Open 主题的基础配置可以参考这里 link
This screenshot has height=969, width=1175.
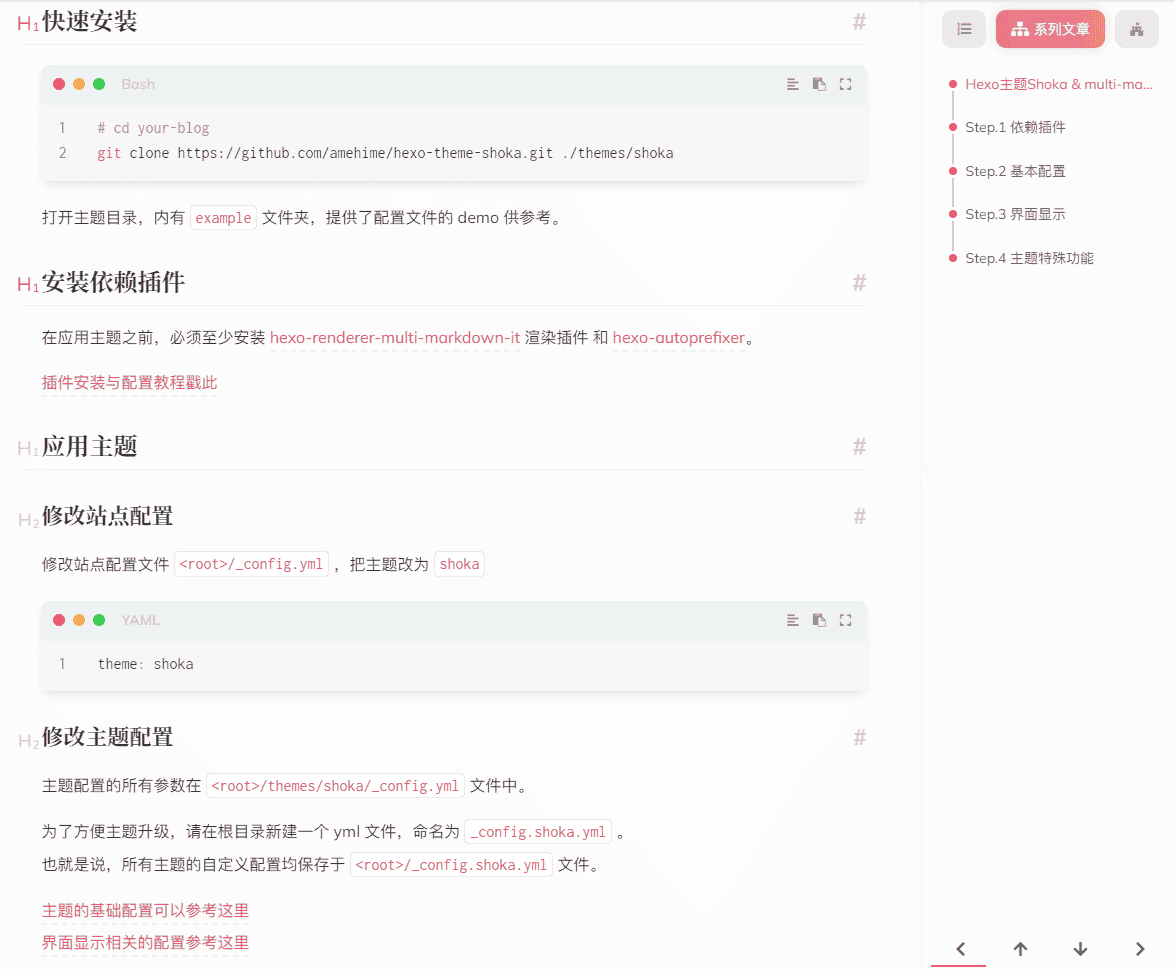pyautogui.click(x=145, y=911)
